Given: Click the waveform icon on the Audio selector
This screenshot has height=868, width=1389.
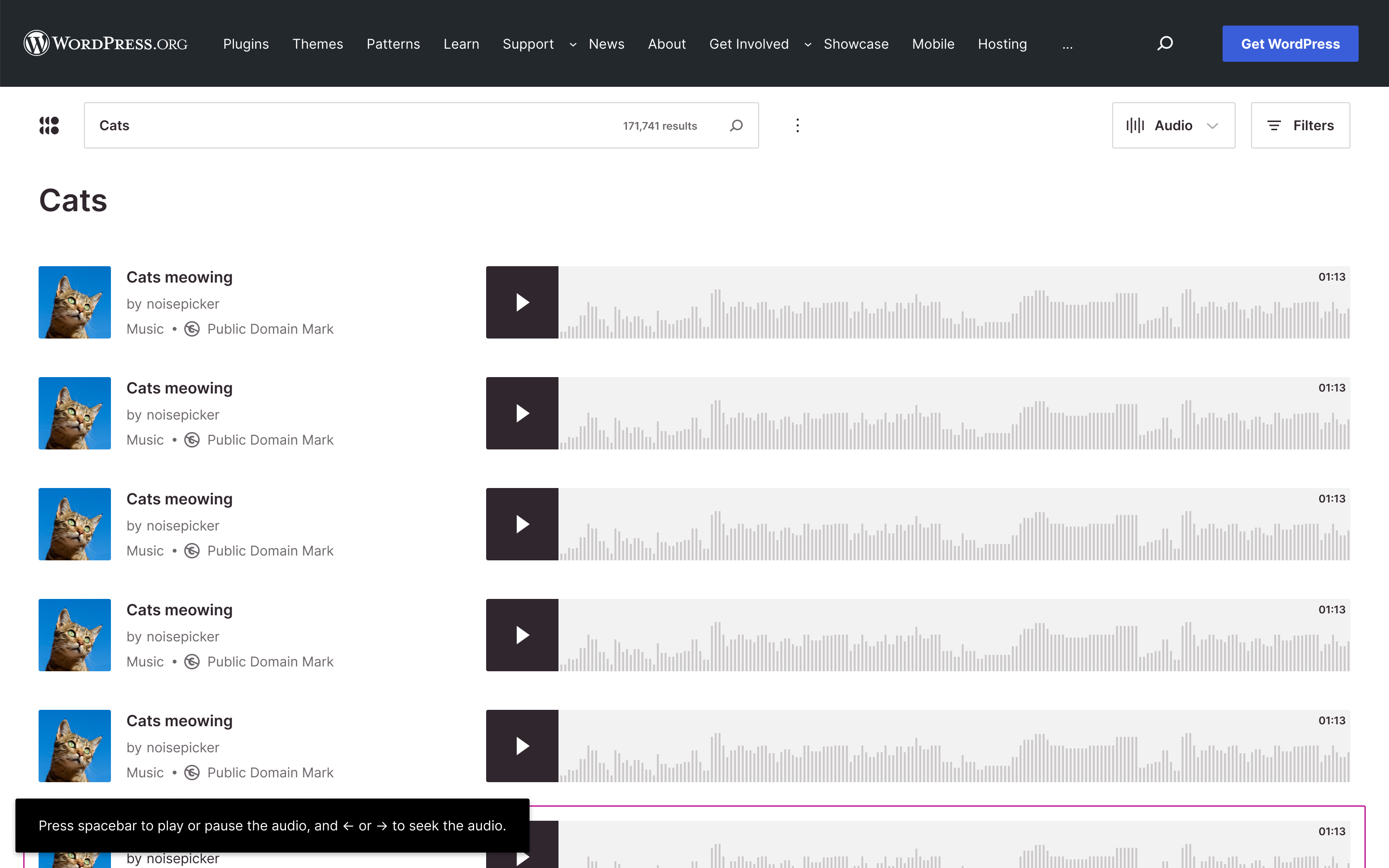Looking at the screenshot, I should tap(1136, 125).
